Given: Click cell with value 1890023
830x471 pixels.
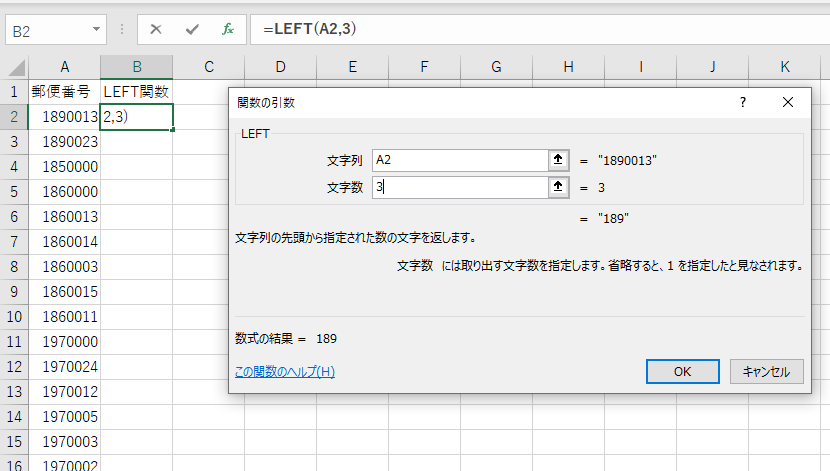Looking at the screenshot, I should pos(65,142).
